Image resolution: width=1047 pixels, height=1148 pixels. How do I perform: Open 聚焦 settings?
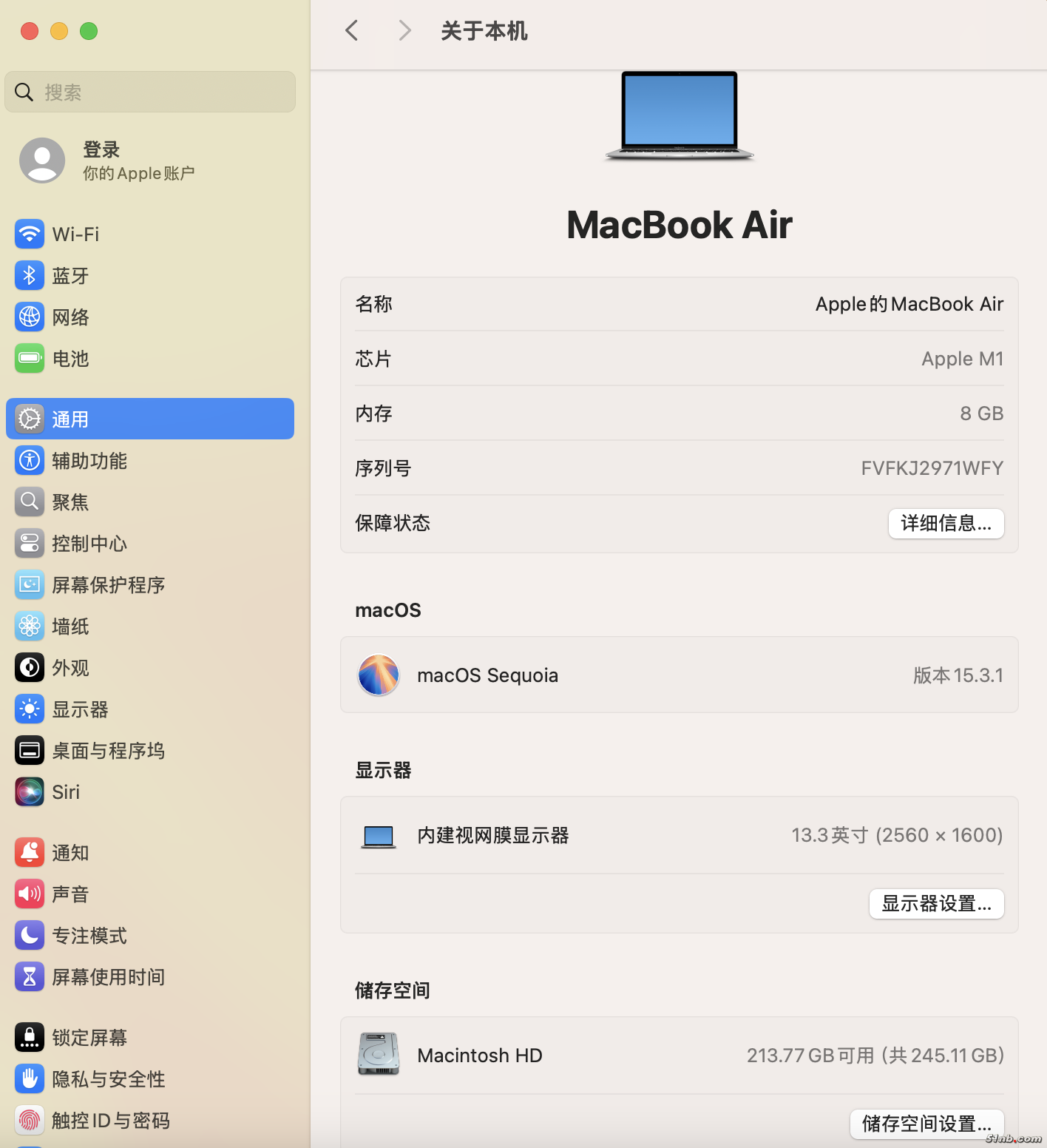(x=70, y=502)
